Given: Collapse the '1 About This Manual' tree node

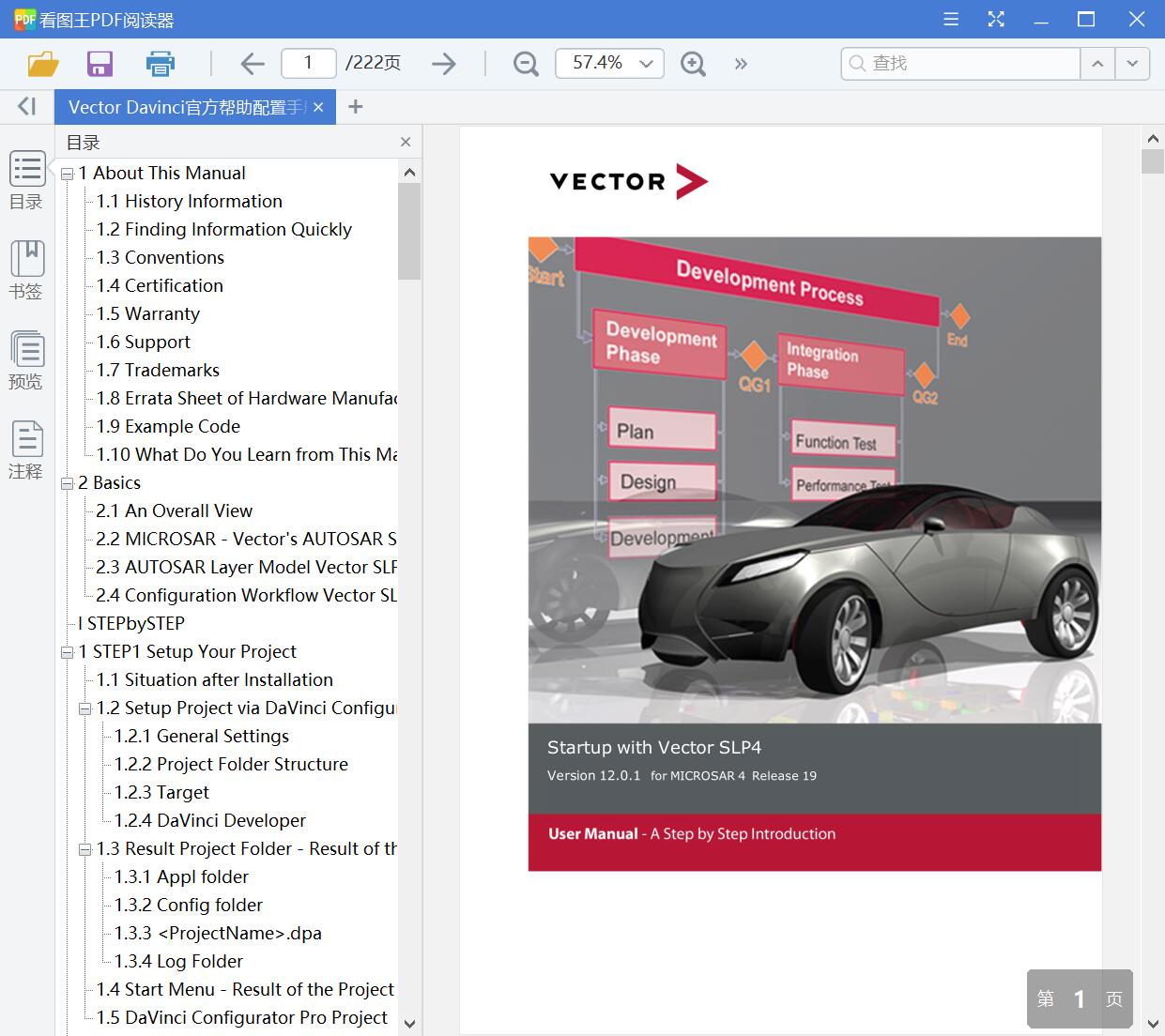Looking at the screenshot, I should [68, 175].
